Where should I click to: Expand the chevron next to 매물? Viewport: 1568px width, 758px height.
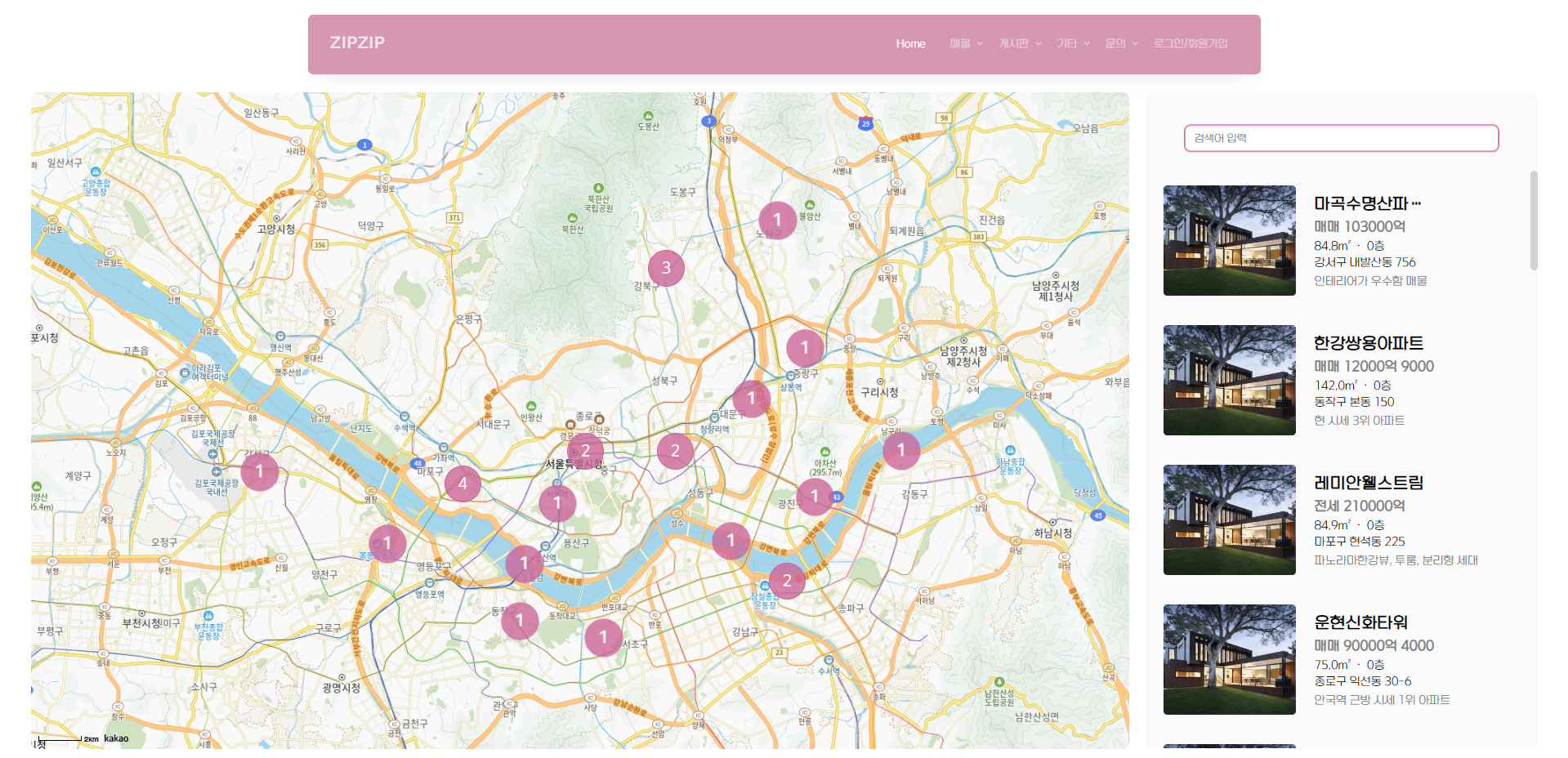coord(980,44)
